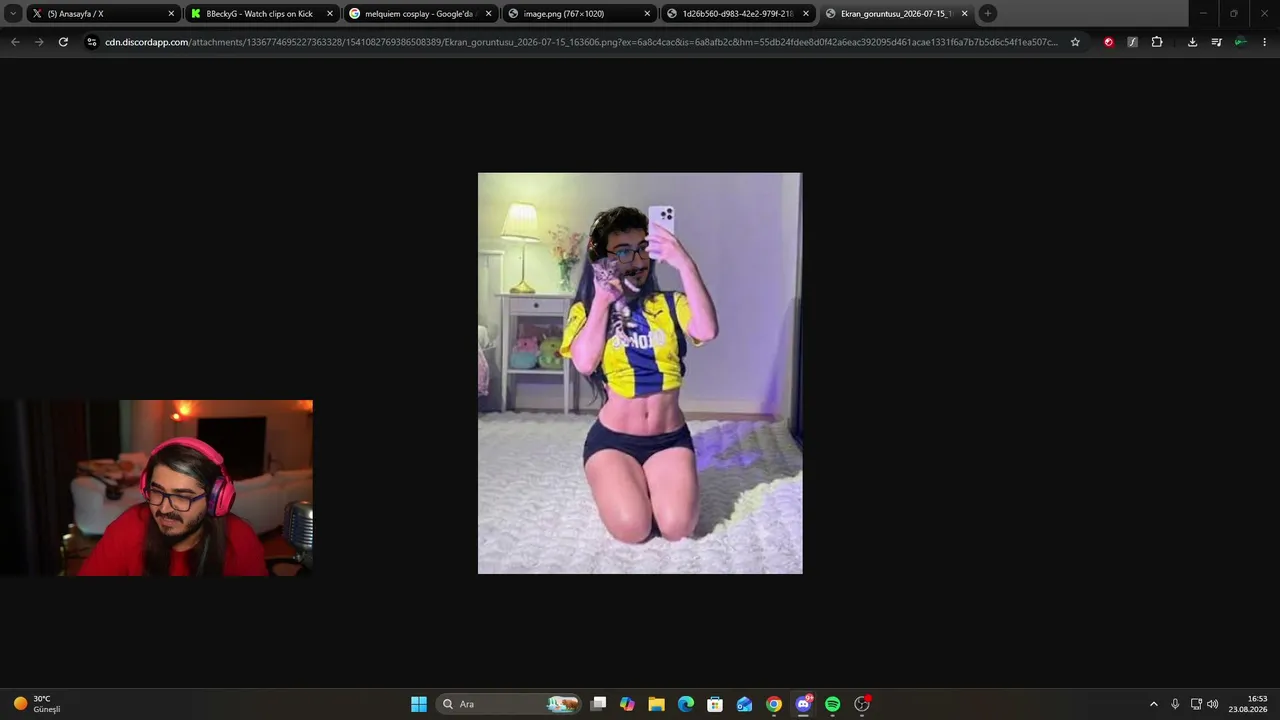The image size is (1280, 720).
Task: Switch to the Anasayfa / X tab
Action: click(103, 14)
